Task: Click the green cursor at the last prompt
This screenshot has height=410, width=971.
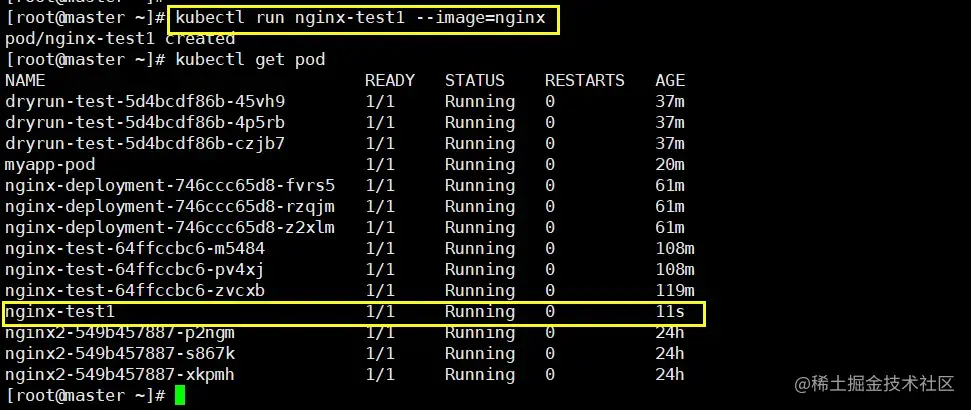Action: click(x=180, y=395)
